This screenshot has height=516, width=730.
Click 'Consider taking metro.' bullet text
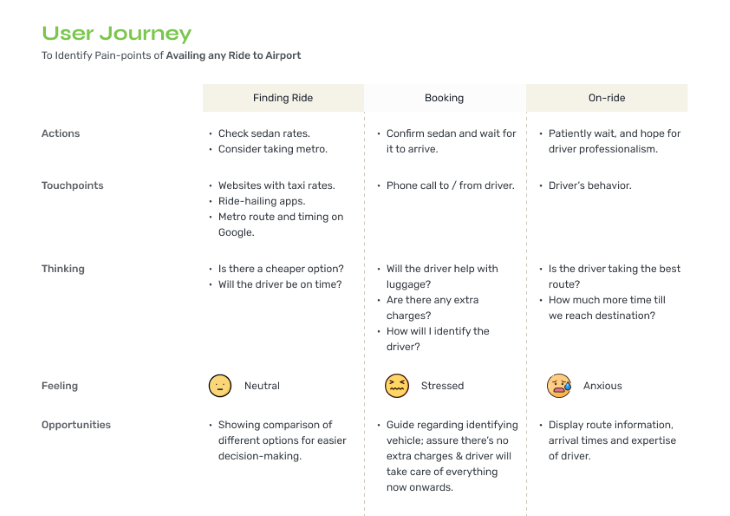click(273, 149)
